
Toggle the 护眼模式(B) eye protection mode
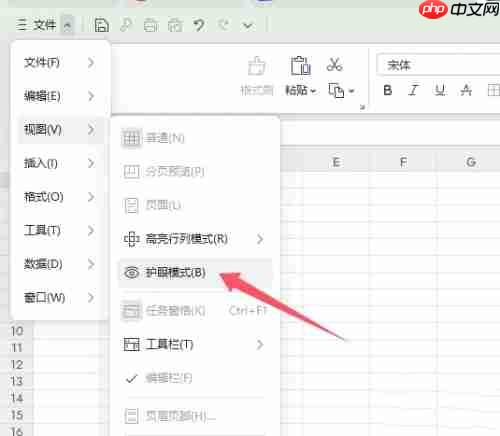click(195, 273)
